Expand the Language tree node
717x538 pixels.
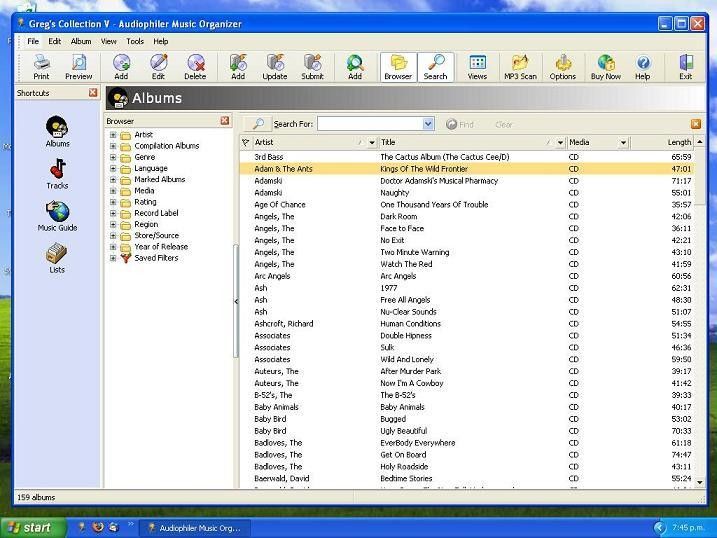pos(113,169)
